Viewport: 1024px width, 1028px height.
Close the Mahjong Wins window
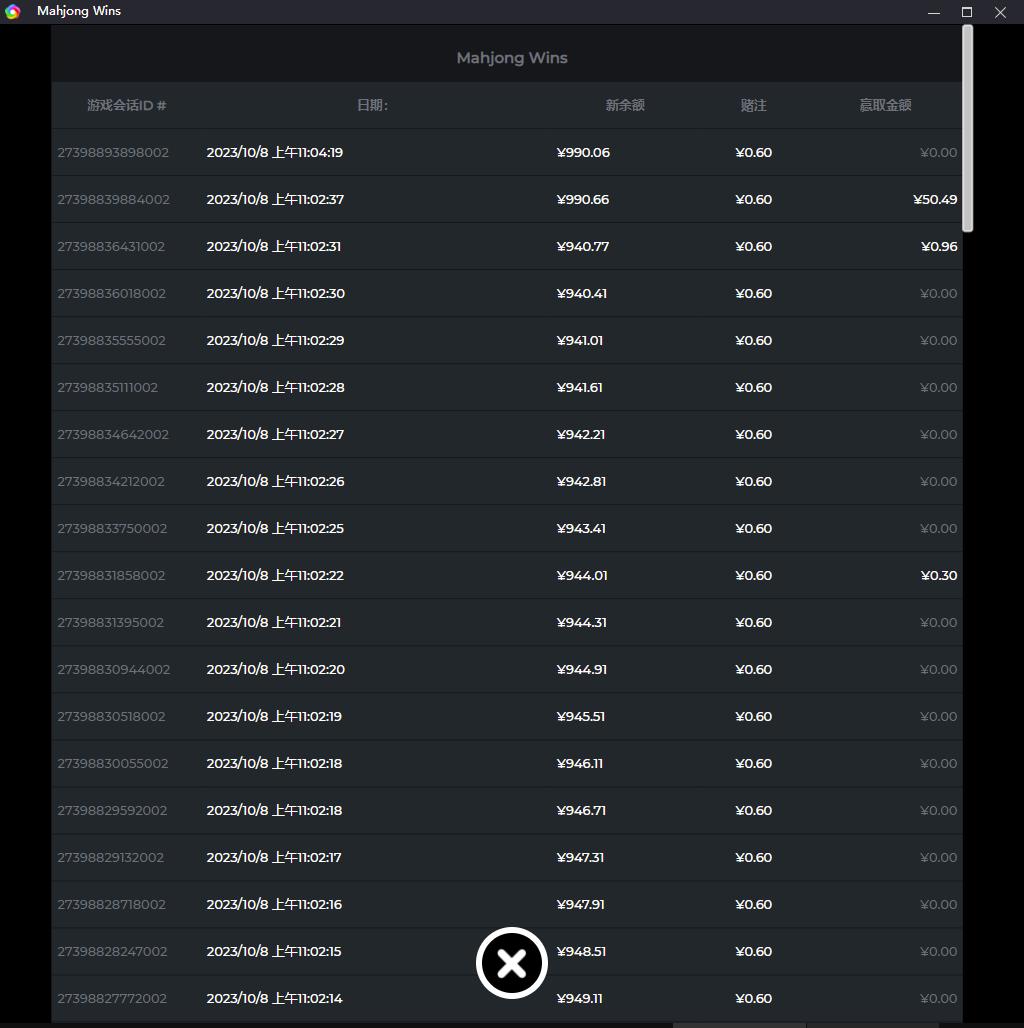point(1000,12)
